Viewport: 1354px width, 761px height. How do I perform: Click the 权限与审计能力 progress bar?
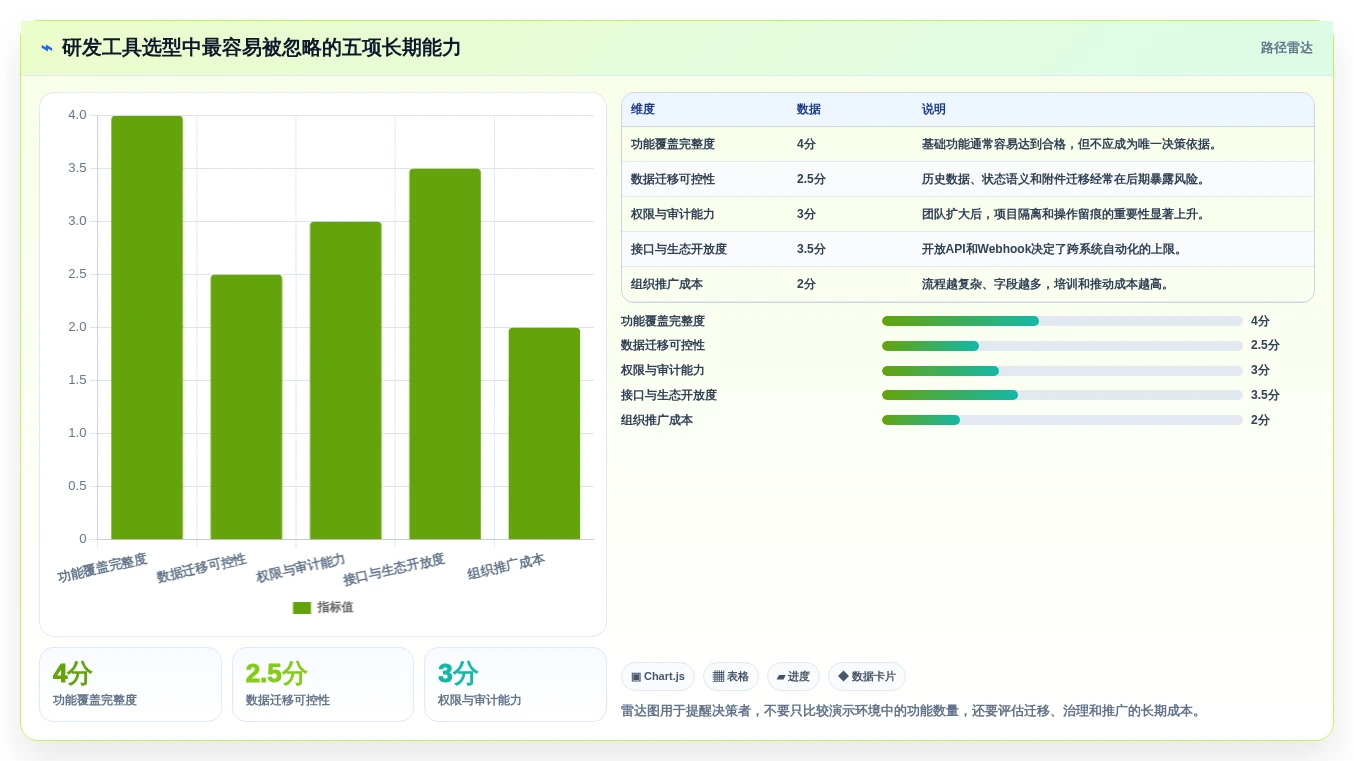coord(1062,371)
